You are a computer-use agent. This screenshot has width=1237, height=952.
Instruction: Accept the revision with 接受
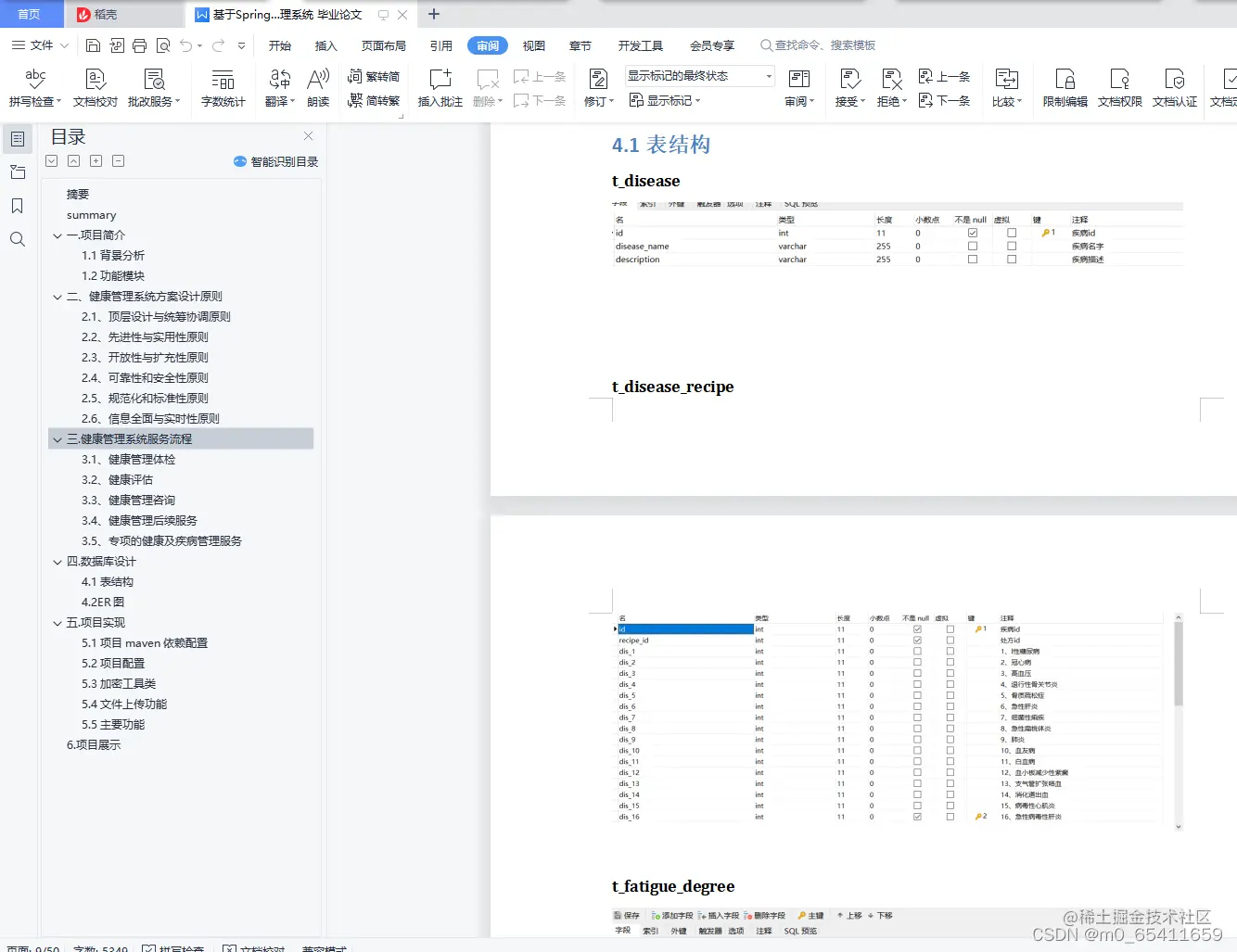click(850, 88)
